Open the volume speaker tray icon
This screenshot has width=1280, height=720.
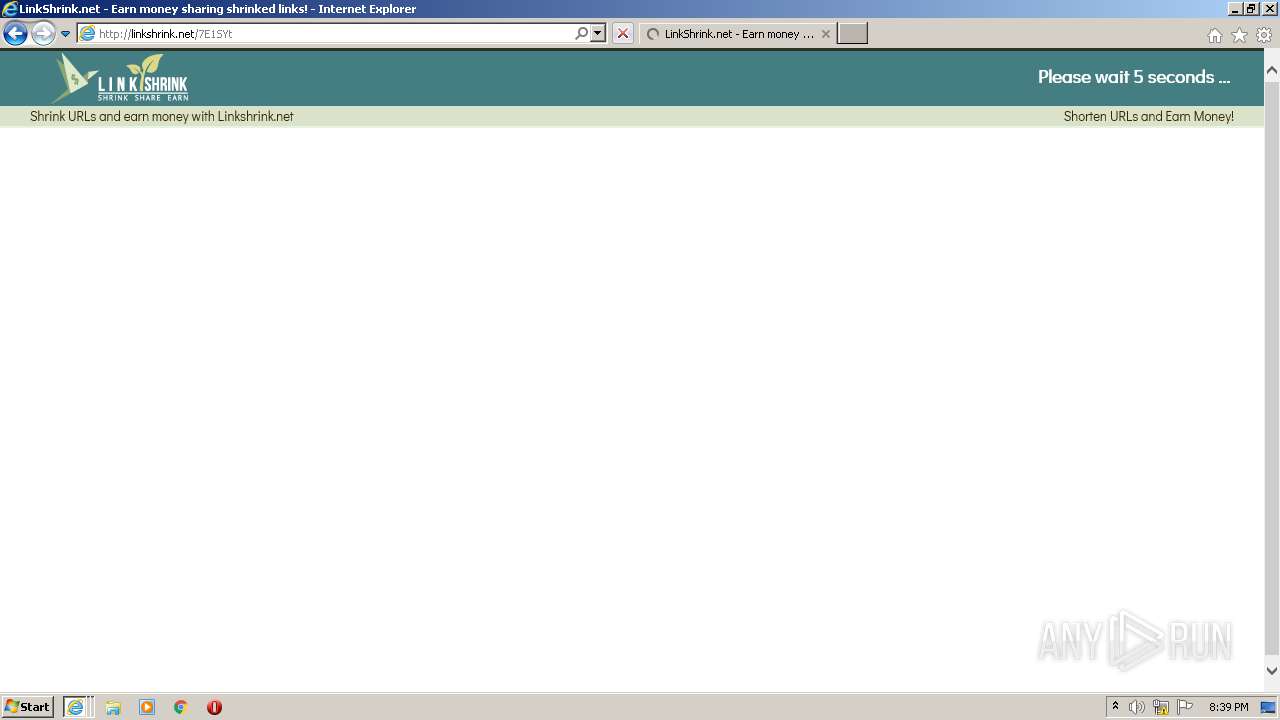(x=1137, y=707)
